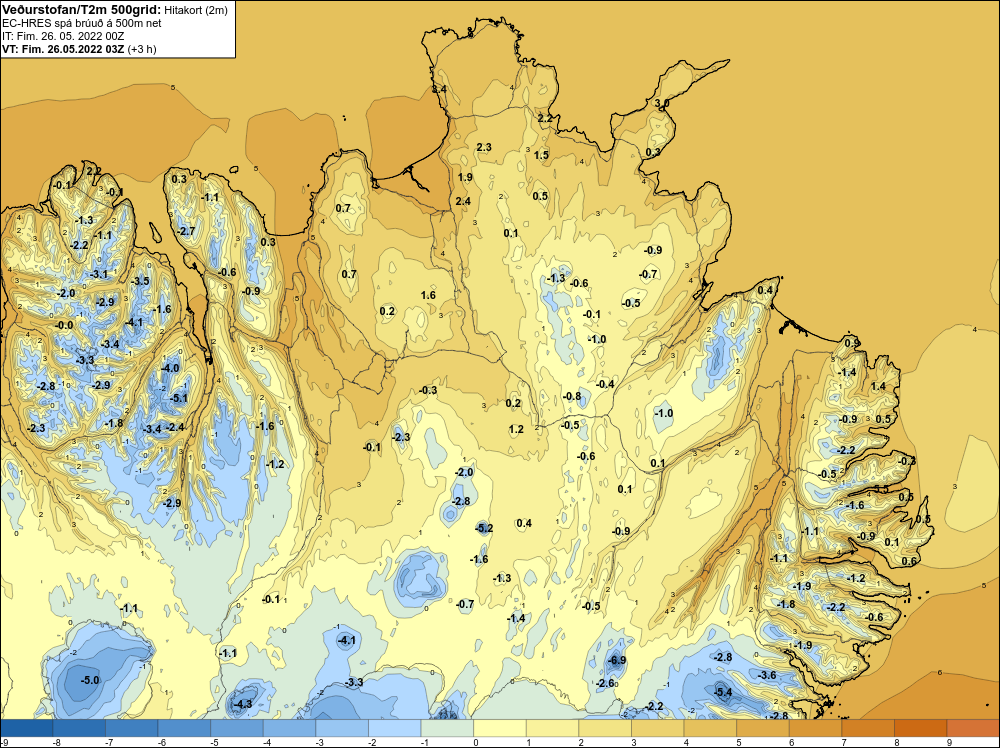Click the -3.6 temperature reading
This screenshot has height=748, width=1000.
point(767,675)
